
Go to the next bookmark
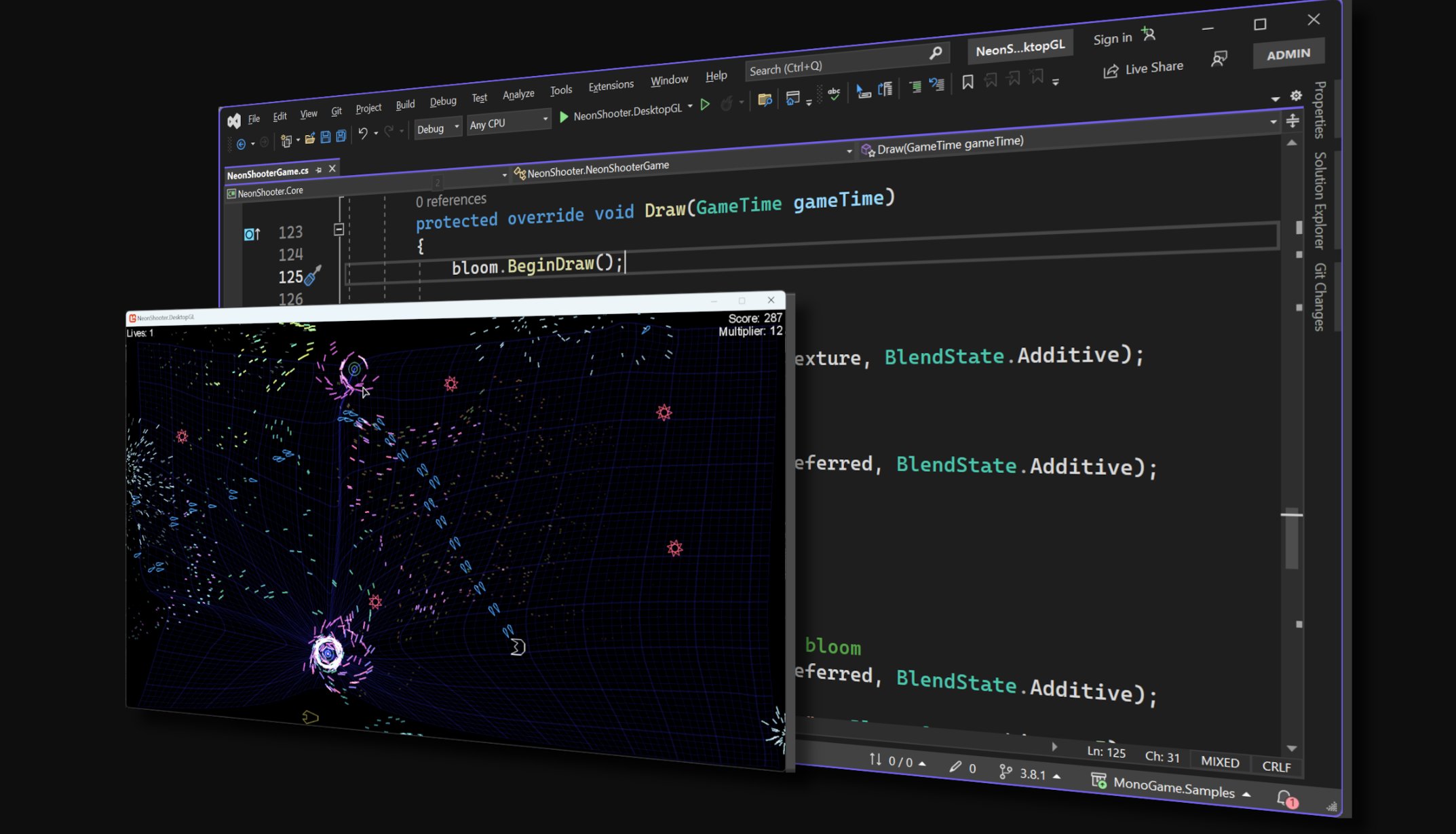(1014, 78)
